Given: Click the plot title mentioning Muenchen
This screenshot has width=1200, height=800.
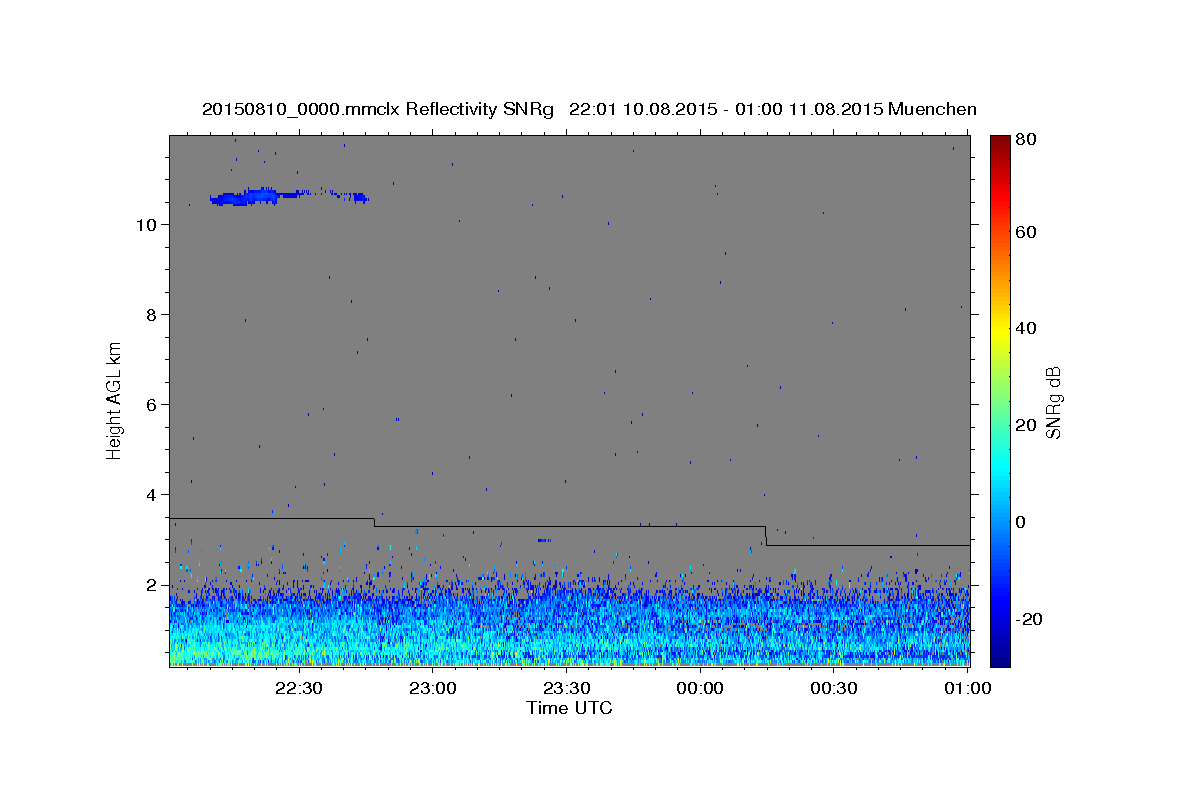Looking at the screenshot, I should (589, 109).
